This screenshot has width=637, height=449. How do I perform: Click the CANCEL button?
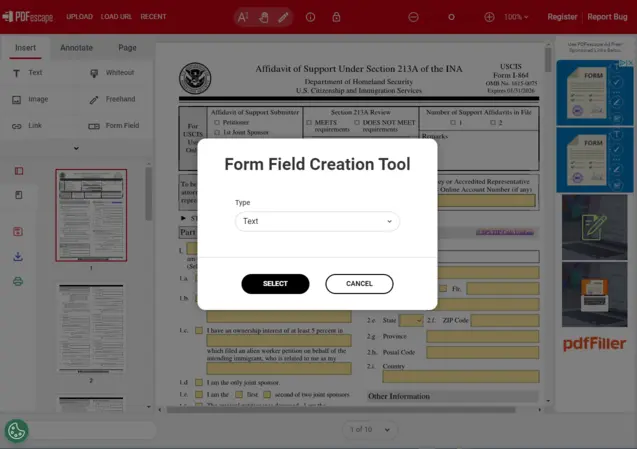359,284
